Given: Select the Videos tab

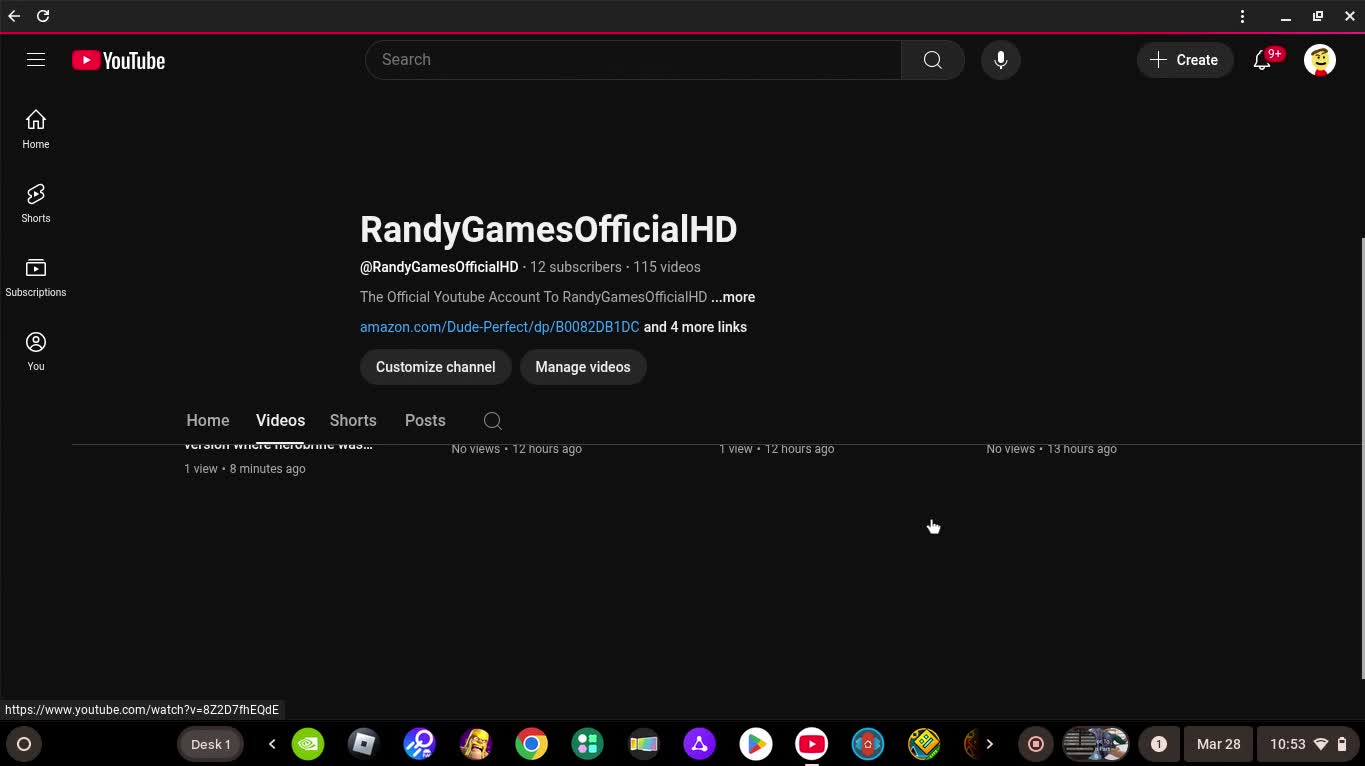Looking at the screenshot, I should 280,421.
